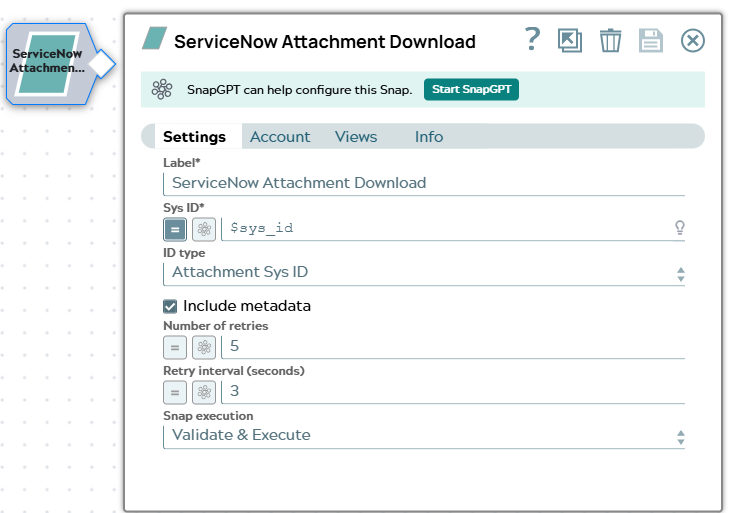
Task: Click SnapGPT icon for Retry interval
Action: click(x=204, y=392)
